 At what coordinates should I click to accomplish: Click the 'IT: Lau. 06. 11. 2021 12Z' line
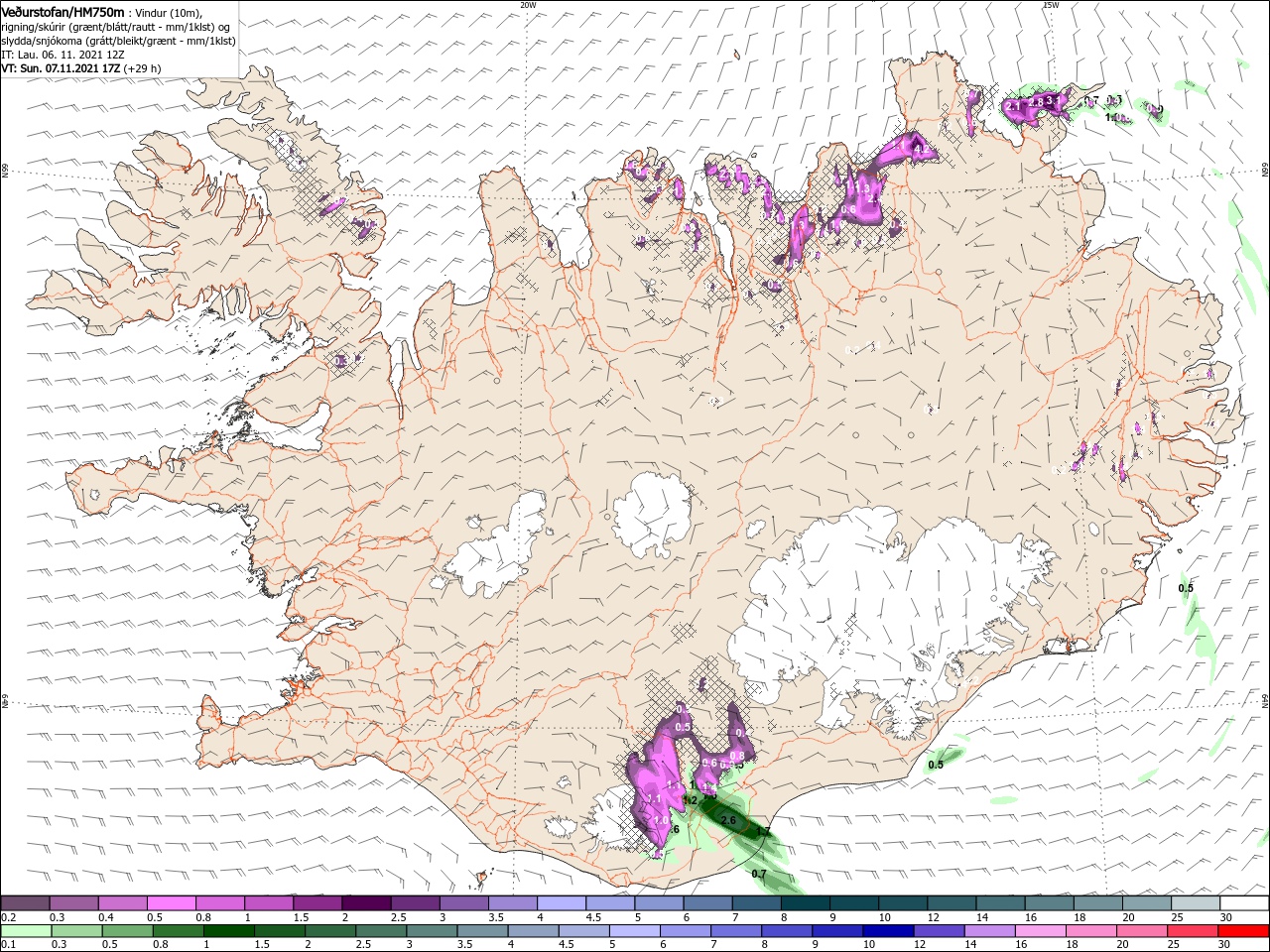pos(63,55)
